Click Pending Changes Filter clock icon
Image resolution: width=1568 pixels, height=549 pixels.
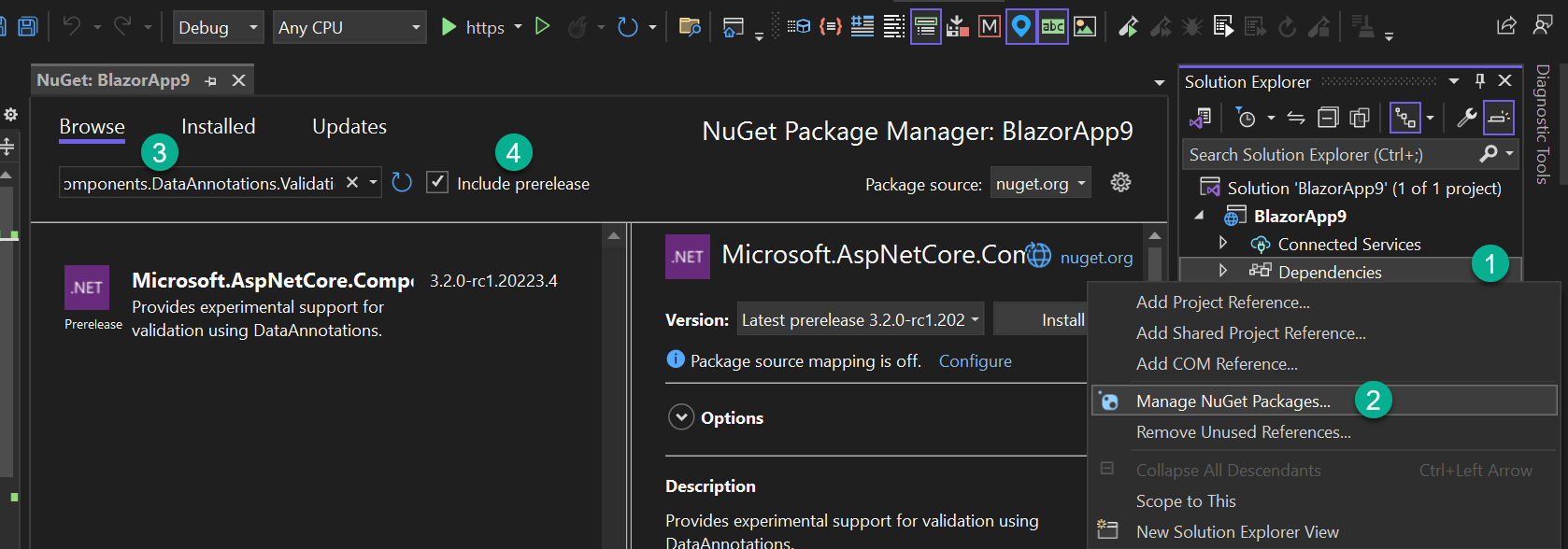pos(1246,118)
